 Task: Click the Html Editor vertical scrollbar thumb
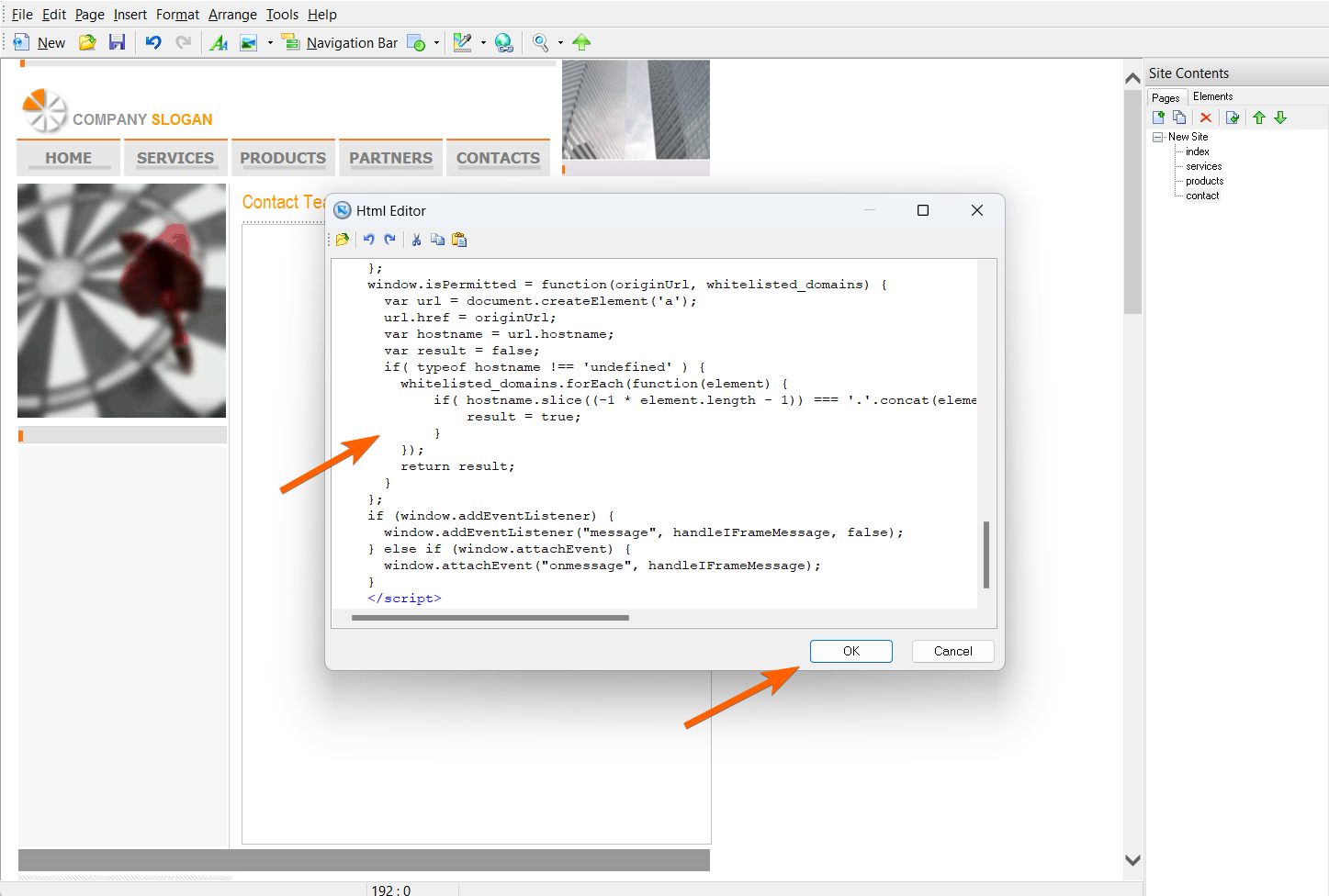click(986, 554)
